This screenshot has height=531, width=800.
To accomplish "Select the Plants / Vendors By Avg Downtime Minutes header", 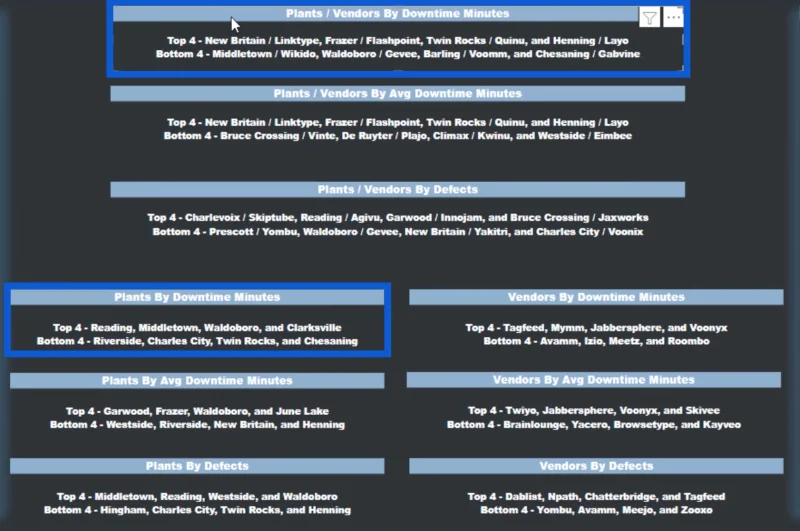I will pyautogui.click(x=397, y=94).
